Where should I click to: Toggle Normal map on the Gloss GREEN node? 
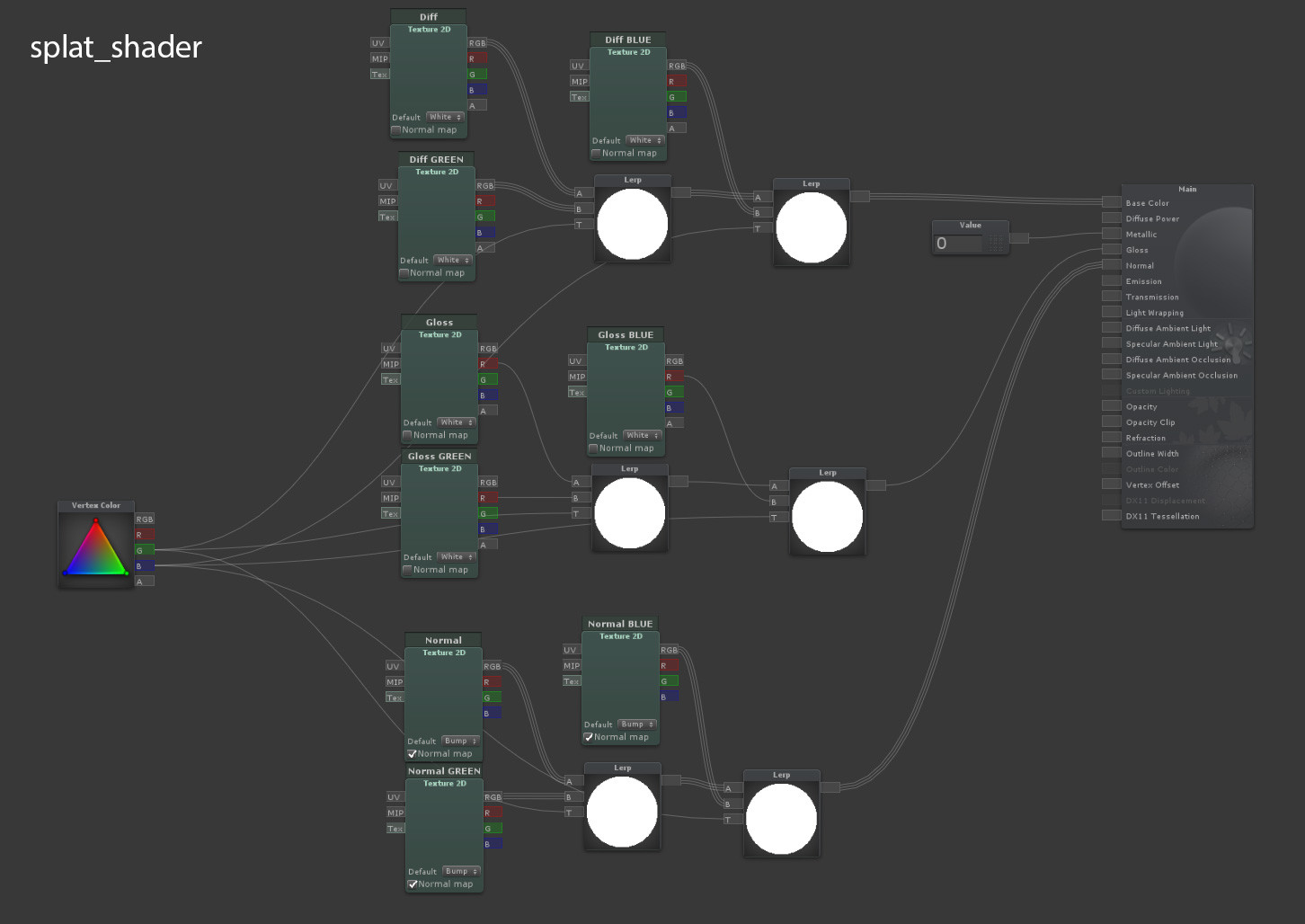407,569
